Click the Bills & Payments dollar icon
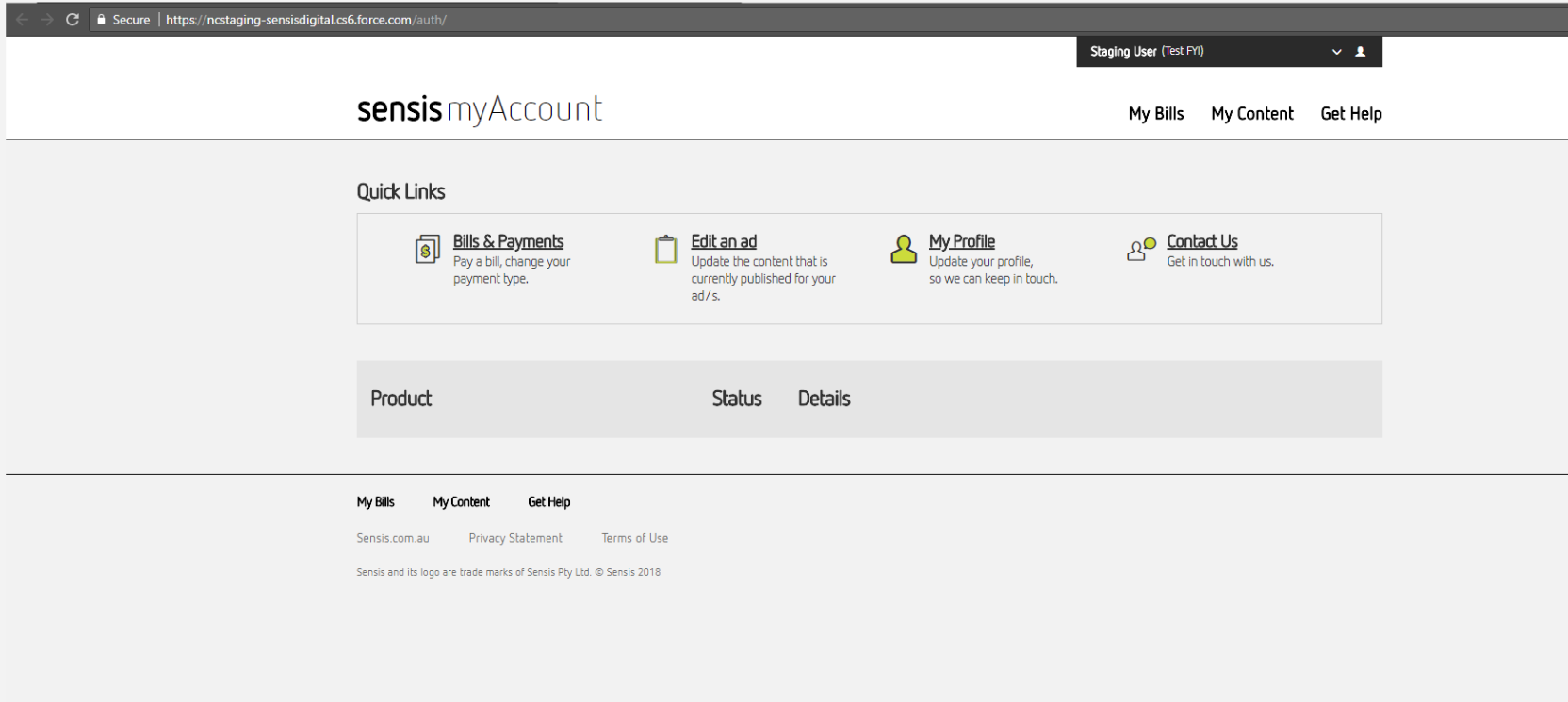This screenshot has width=1568, height=702. coord(427,250)
